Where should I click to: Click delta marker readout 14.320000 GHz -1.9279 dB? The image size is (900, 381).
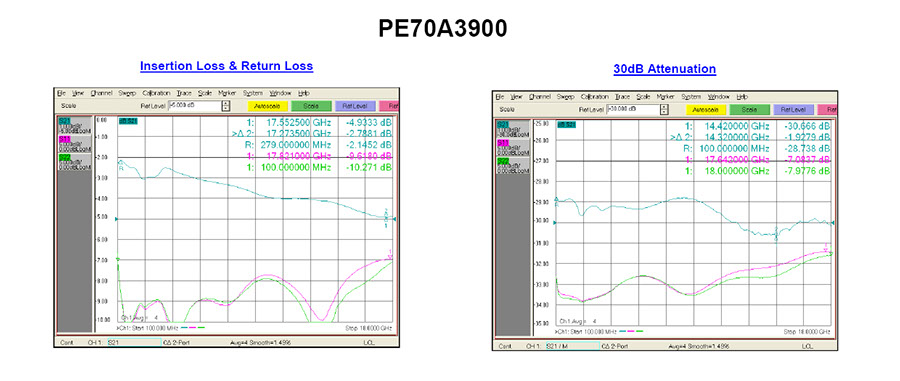pos(751,137)
